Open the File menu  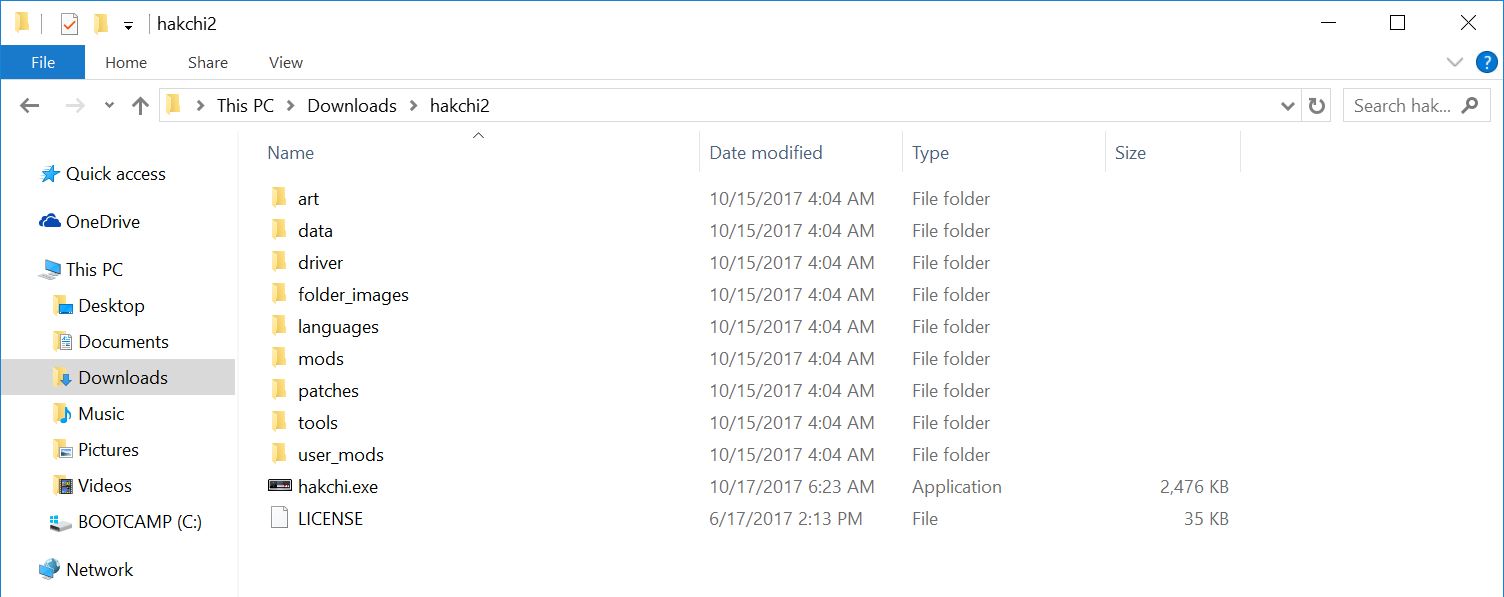tap(43, 62)
